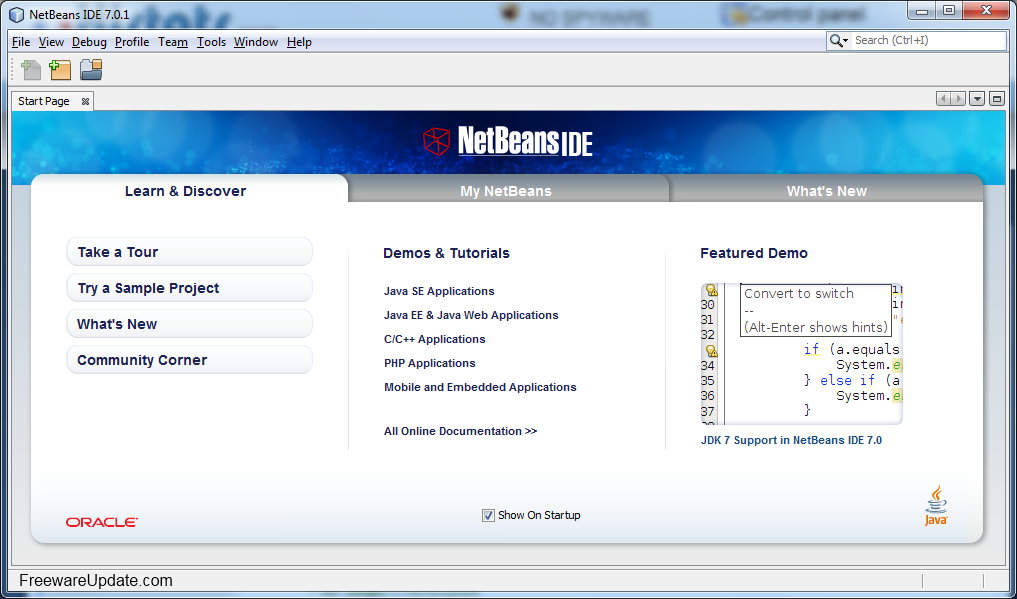
Task: Click the Featured Demo code thumbnail
Action: [x=802, y=353]
